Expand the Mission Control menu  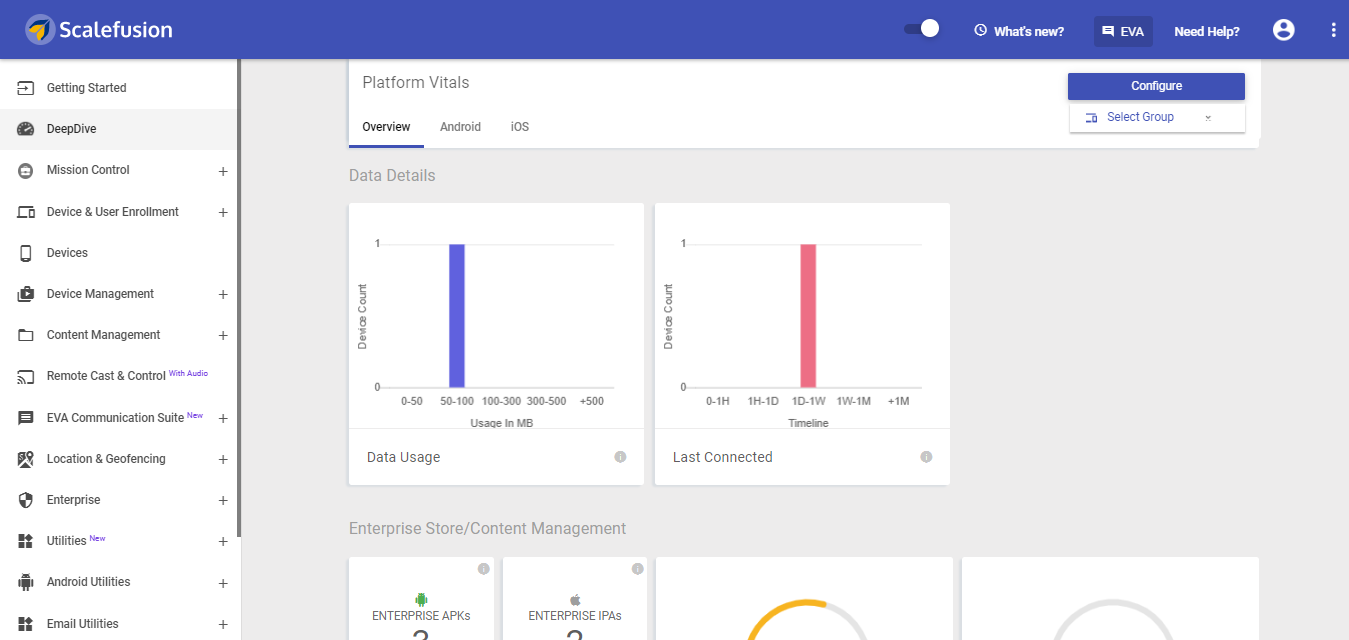pos(223,171)
